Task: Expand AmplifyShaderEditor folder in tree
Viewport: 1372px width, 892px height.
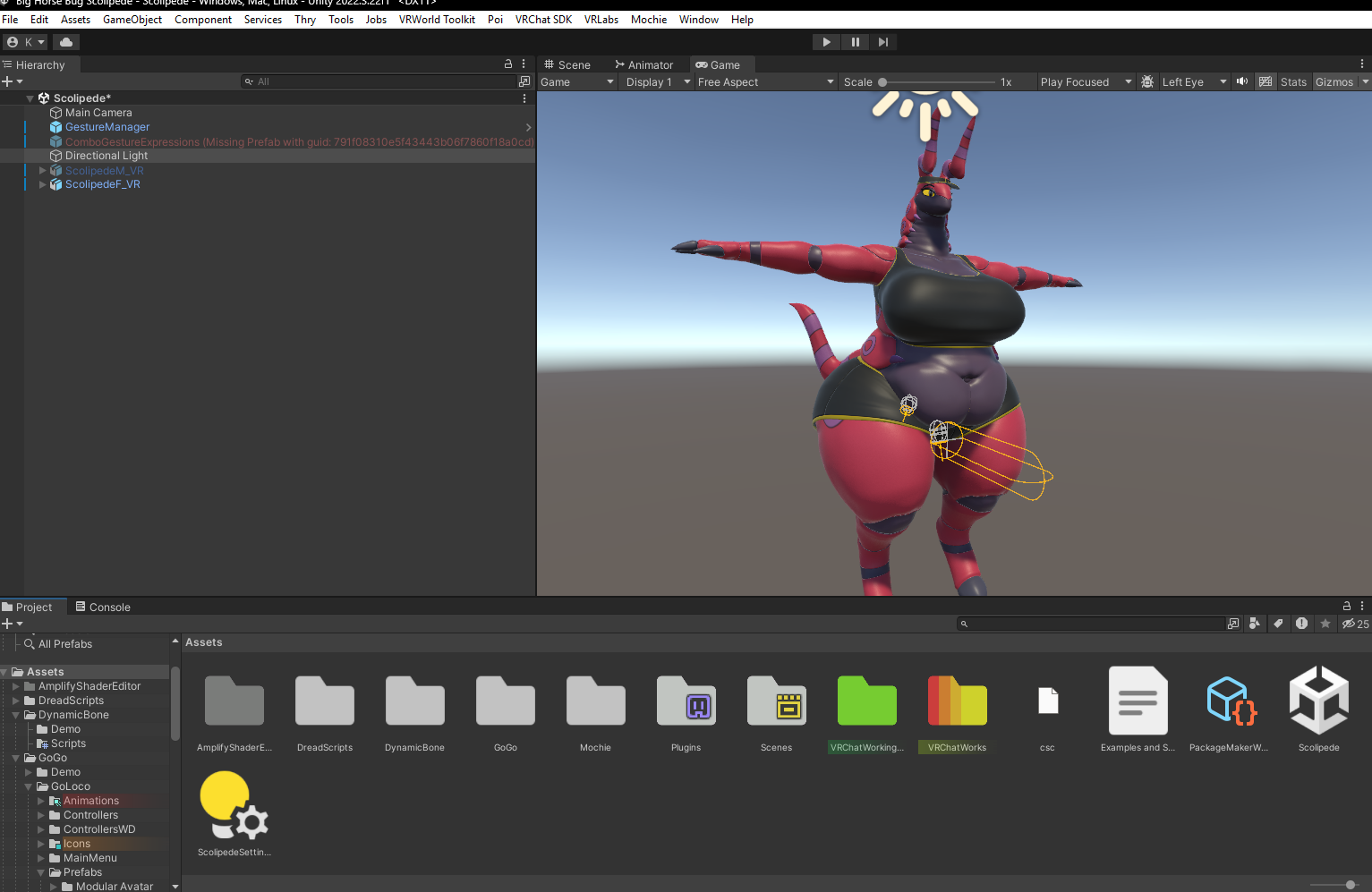Action: (x=16, y=686)
